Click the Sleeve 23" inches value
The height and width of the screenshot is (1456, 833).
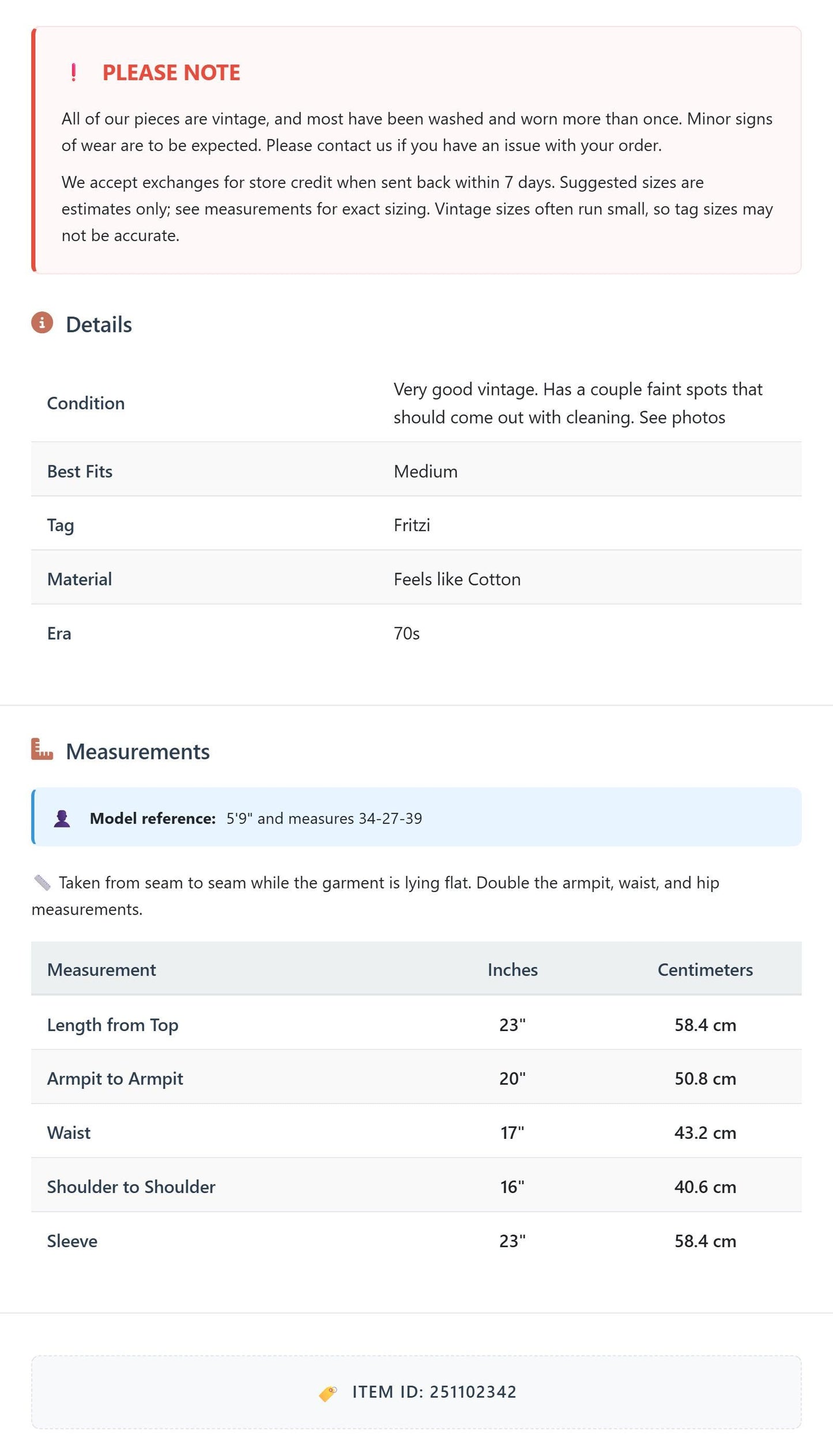point(512,1241)
